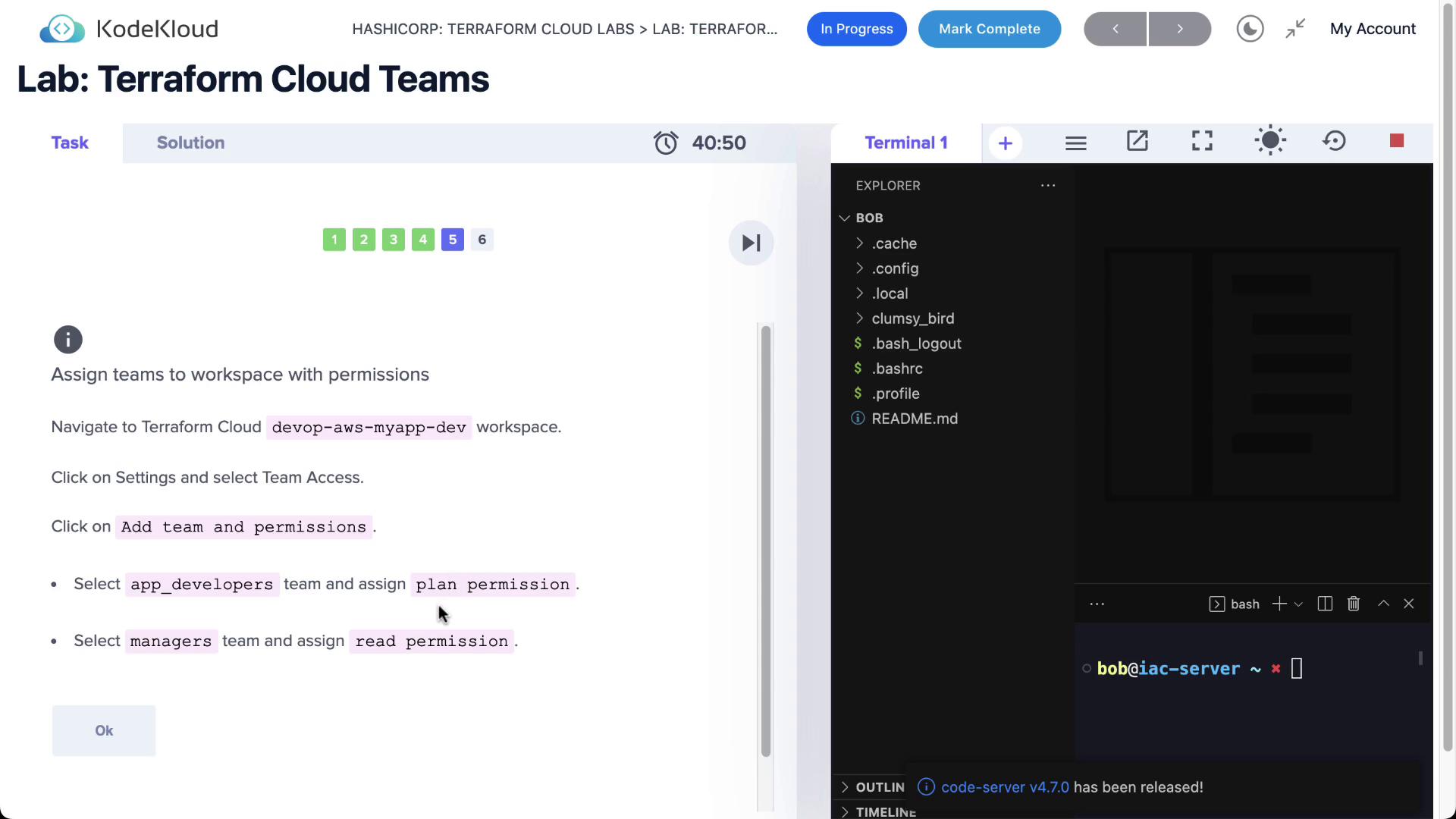Select the Terminal 1 tab

point(905,143)
